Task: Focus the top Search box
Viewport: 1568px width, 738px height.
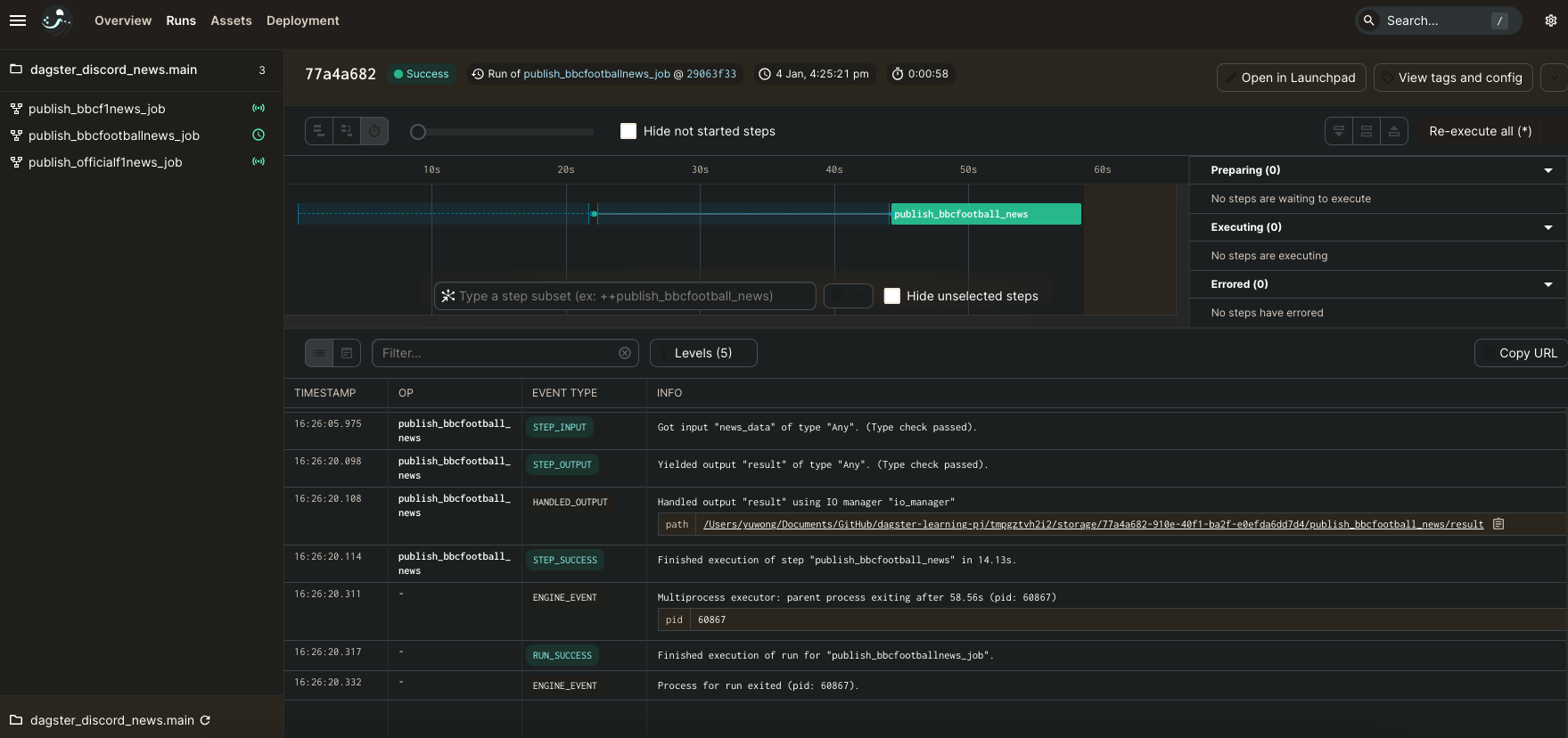Action: coord(1438,20)
